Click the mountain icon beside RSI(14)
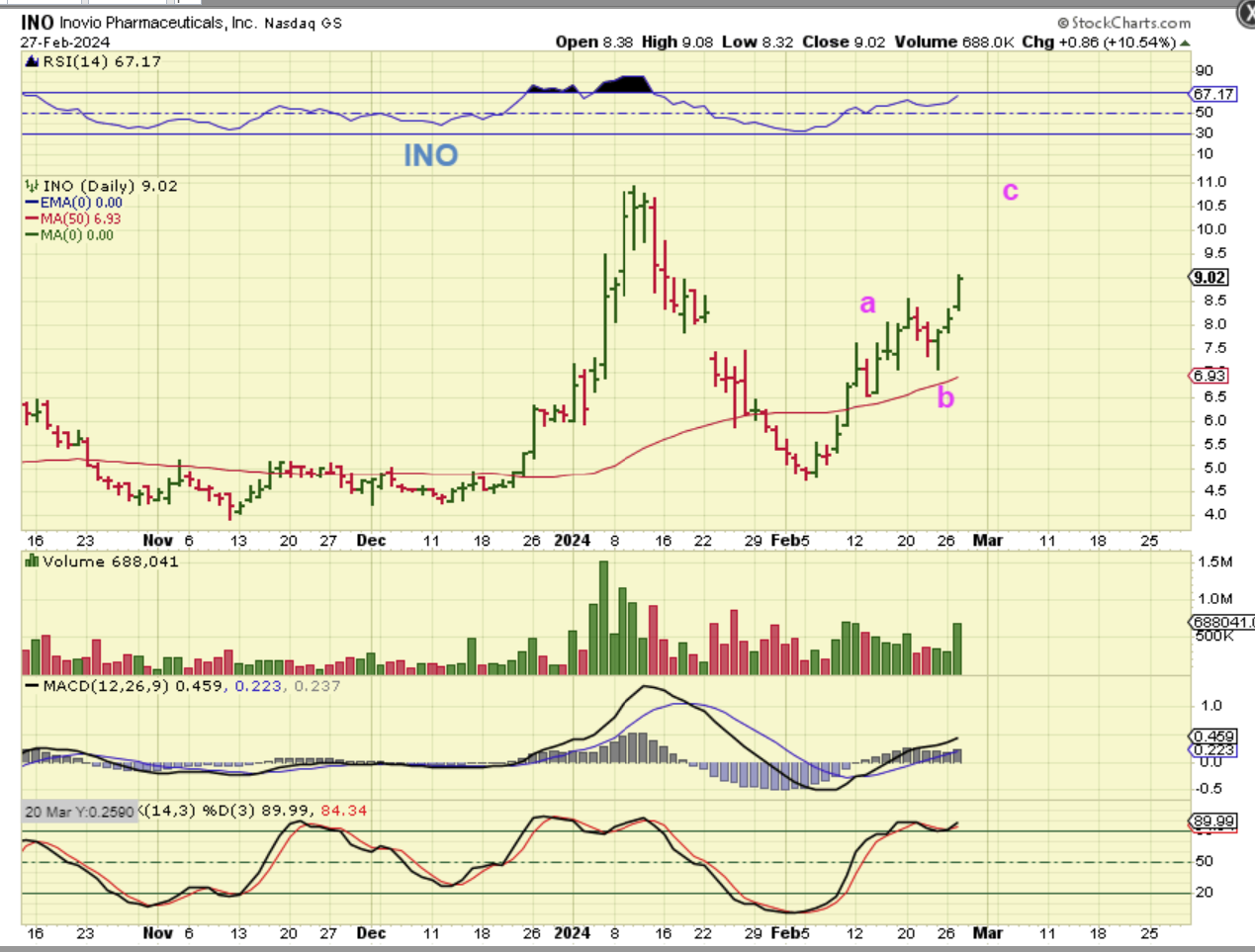 point(32,61)
